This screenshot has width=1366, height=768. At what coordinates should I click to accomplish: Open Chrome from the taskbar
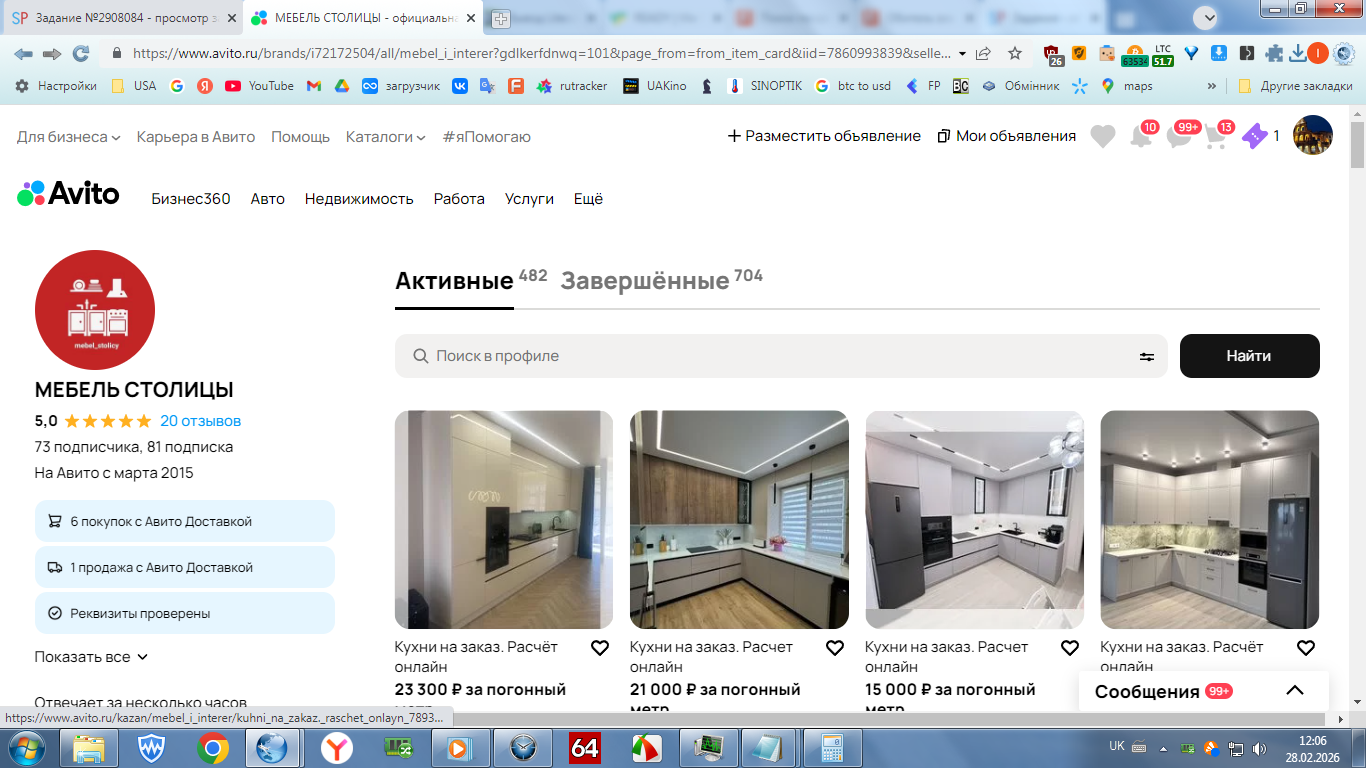[212, 747]
